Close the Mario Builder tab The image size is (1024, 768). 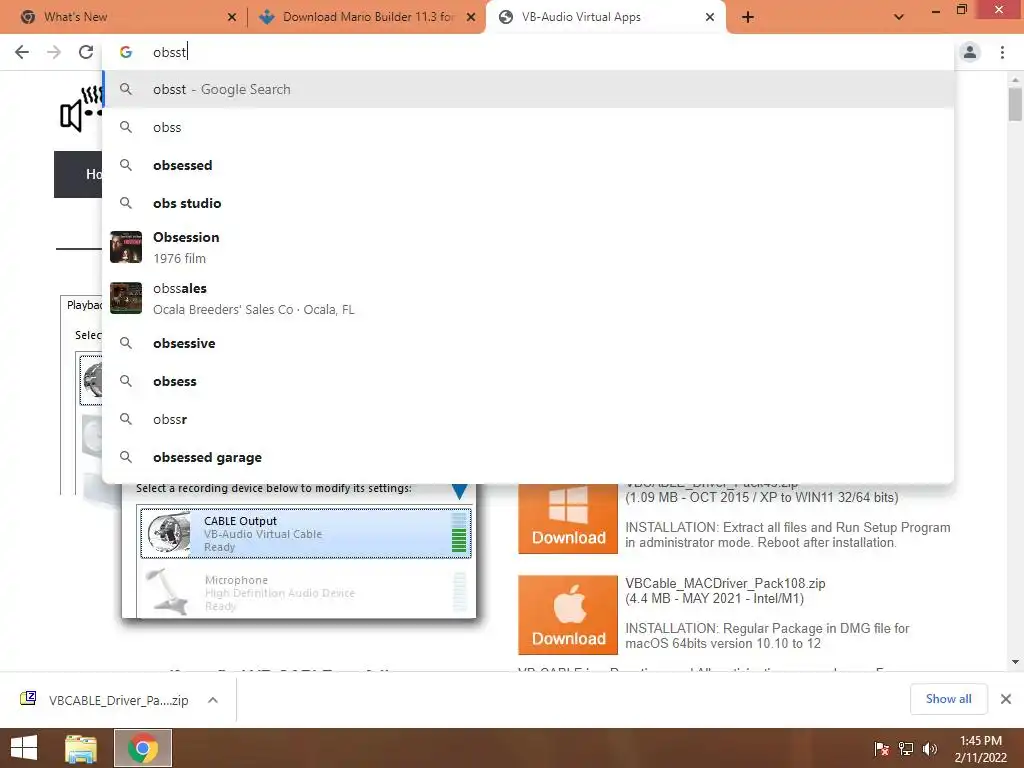(x=471, y=18)
